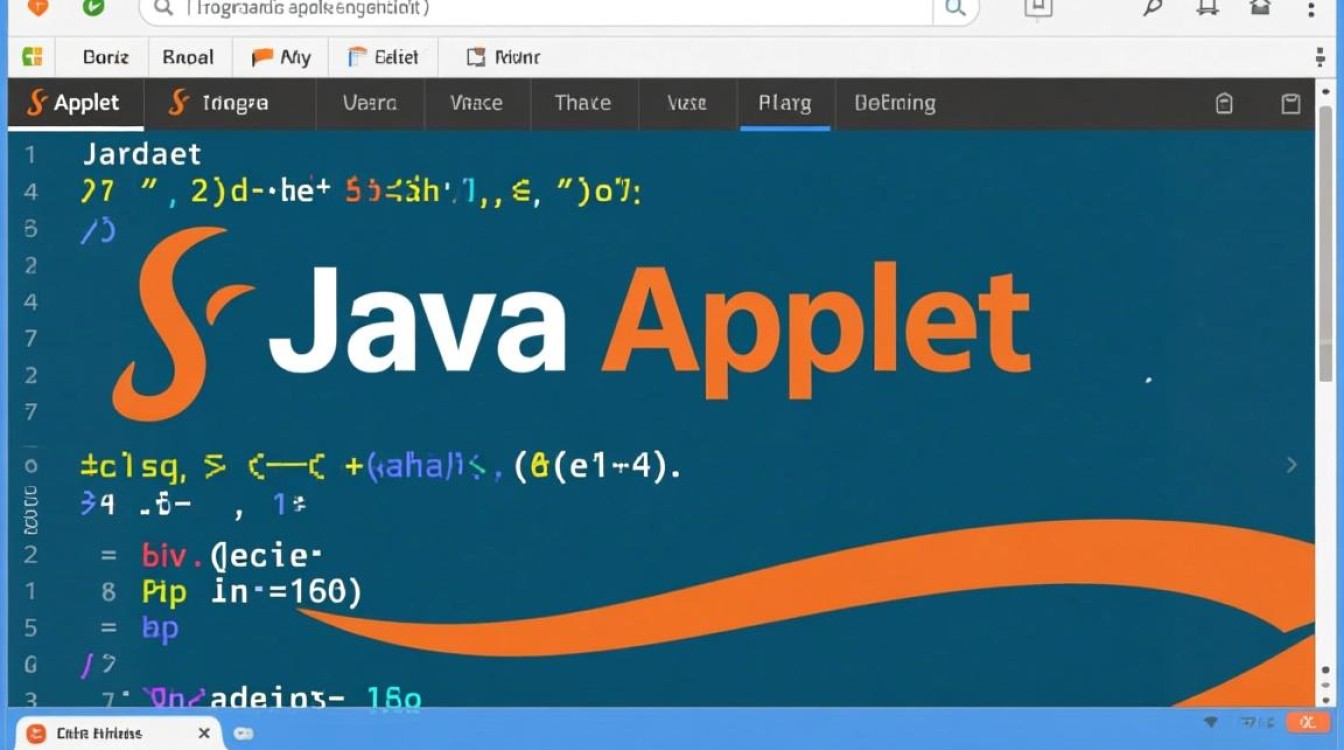The height and width of the screenshot is (750, 1344).
Task: Click inside the browser address bar
Action: [500, 10]
